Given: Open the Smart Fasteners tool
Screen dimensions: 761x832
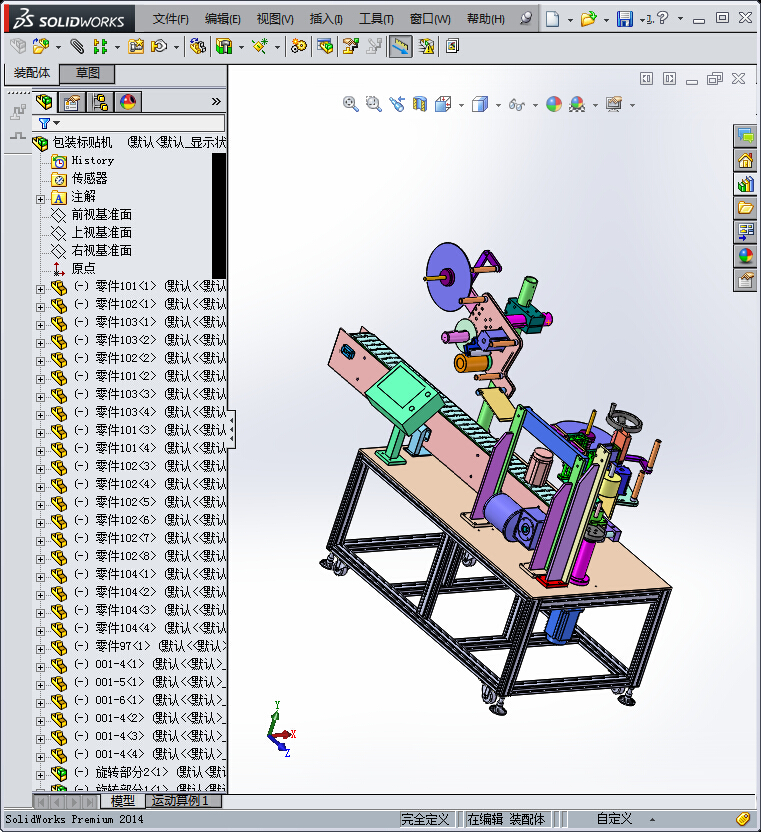Looking at the screenshot, I should pyautogui.click(x=136, y=46).
